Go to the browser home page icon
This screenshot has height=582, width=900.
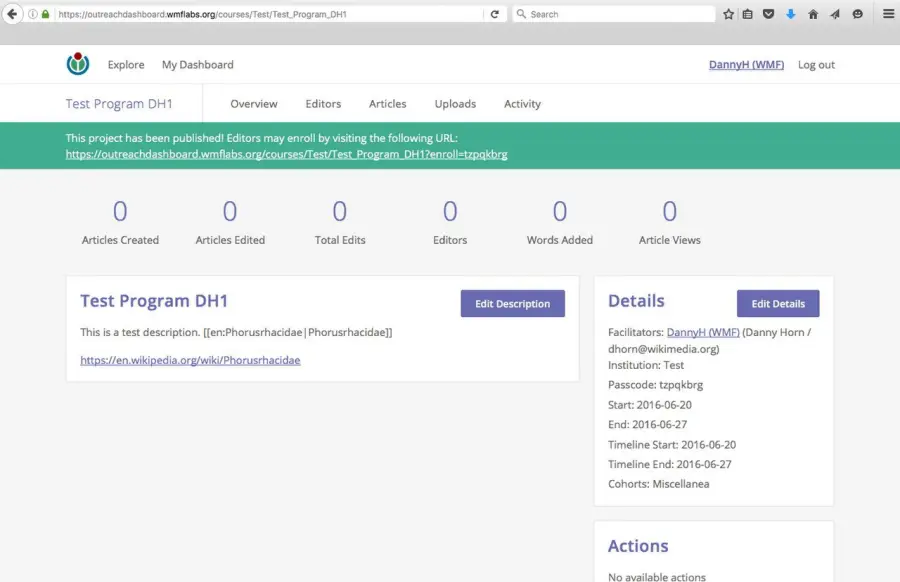pos(813,14)
